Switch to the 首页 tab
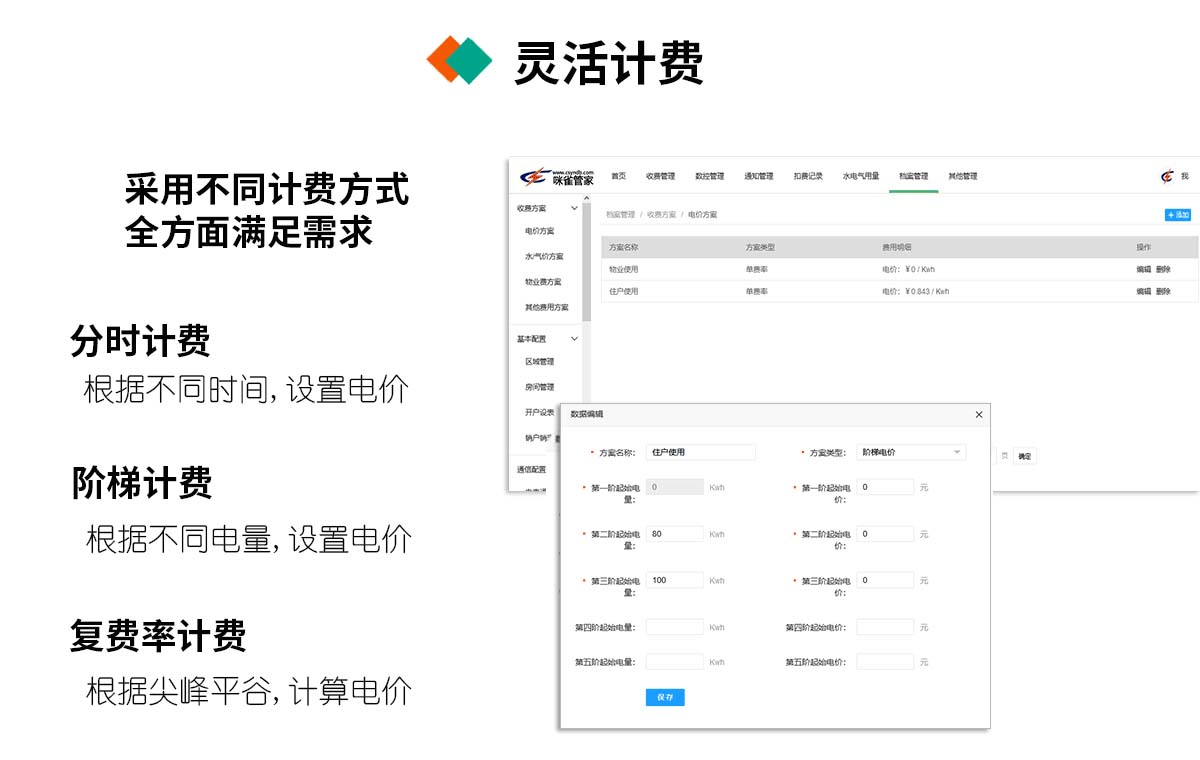This screenshot has width=1200, height=760. click(x=617, y=174)
